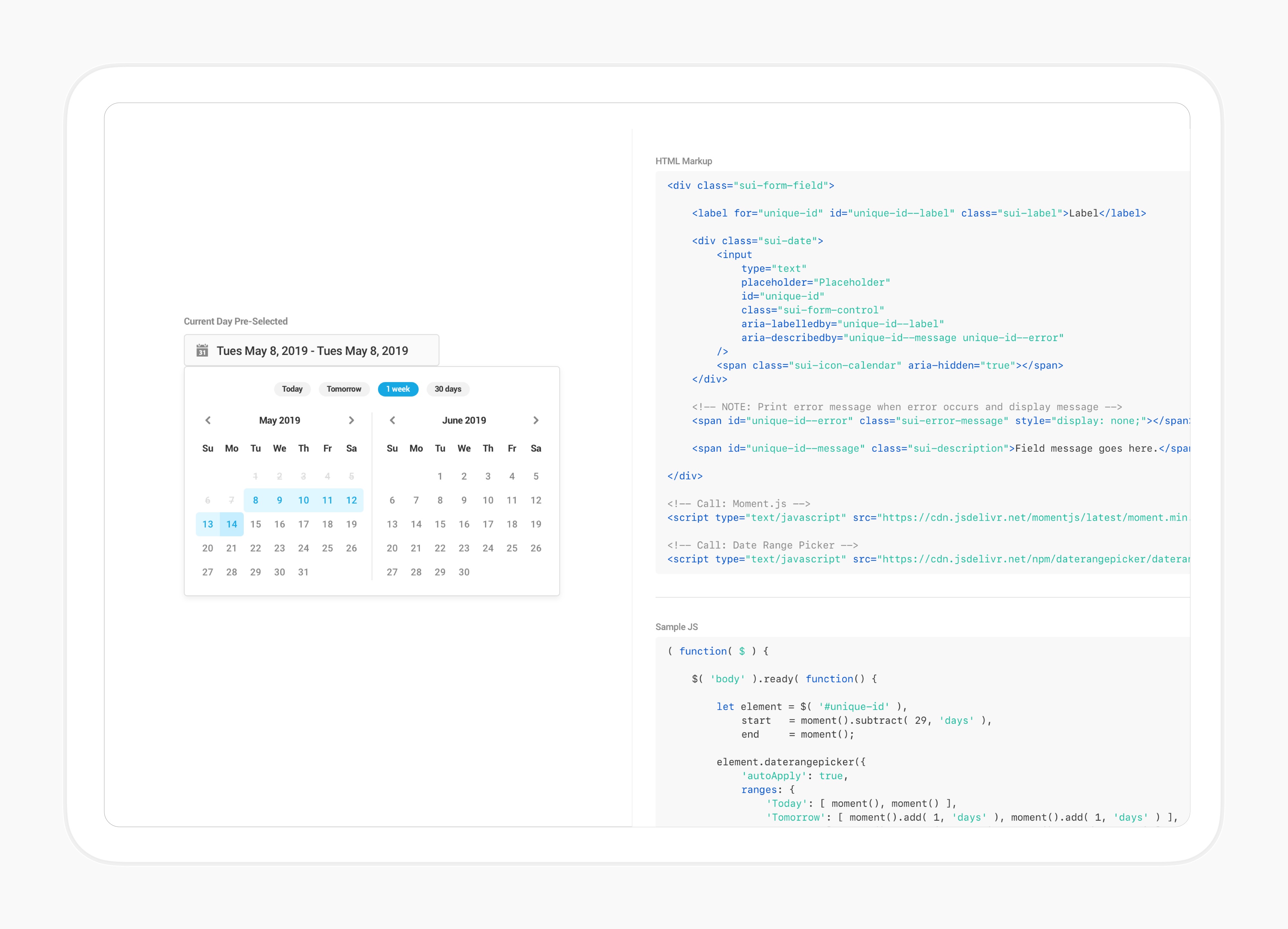Pick June 15 in the June calendar
This screenshot has width=1288, height=929.
pos(440,524)
